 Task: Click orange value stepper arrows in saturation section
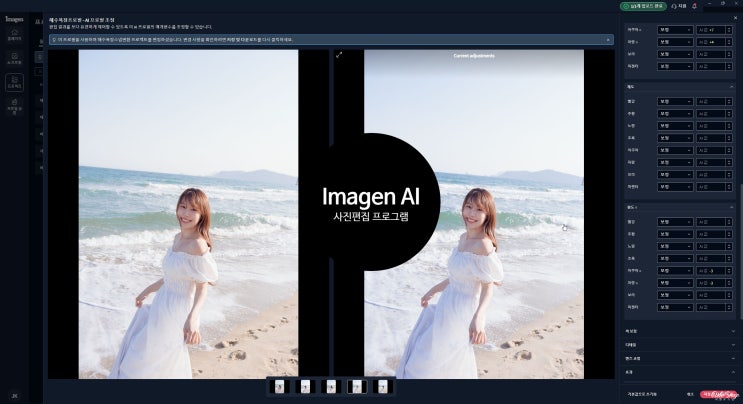click(729, 114)
